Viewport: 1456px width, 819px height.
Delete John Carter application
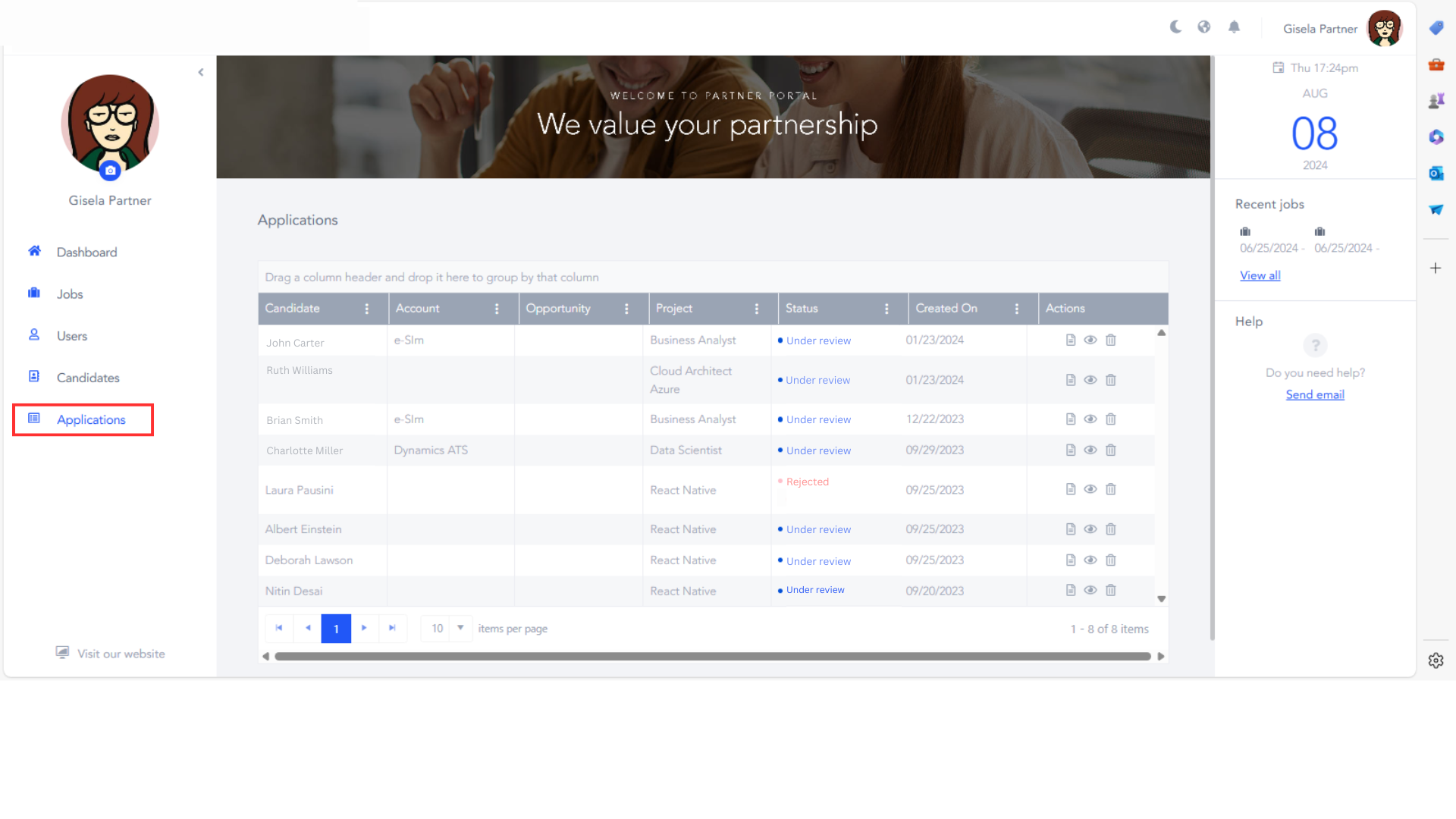pos(1111,340)
